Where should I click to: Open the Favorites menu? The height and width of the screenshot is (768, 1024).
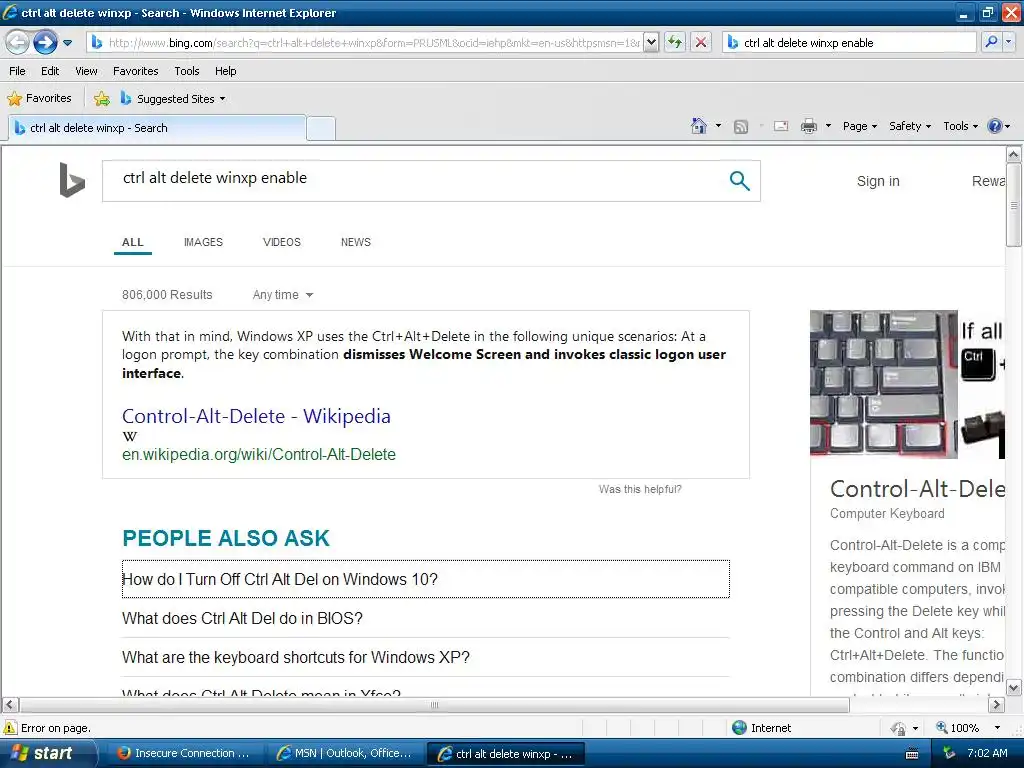(x=135, y=71)
